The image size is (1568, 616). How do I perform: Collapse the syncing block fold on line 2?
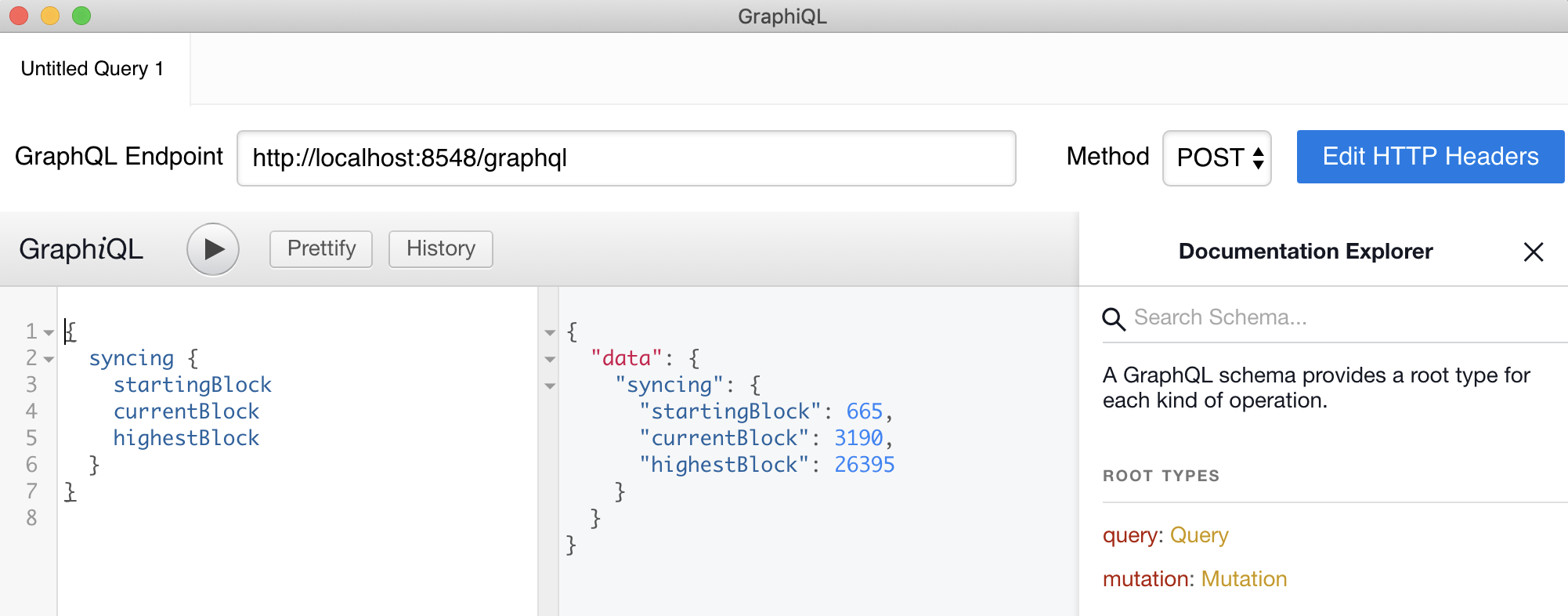[x=49, y=360]
